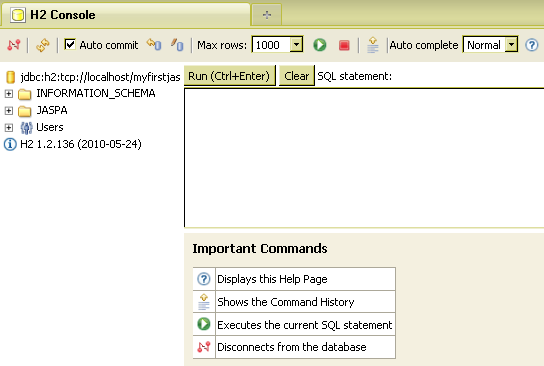Click the Important Commands heading

click(x=260, y=248)
